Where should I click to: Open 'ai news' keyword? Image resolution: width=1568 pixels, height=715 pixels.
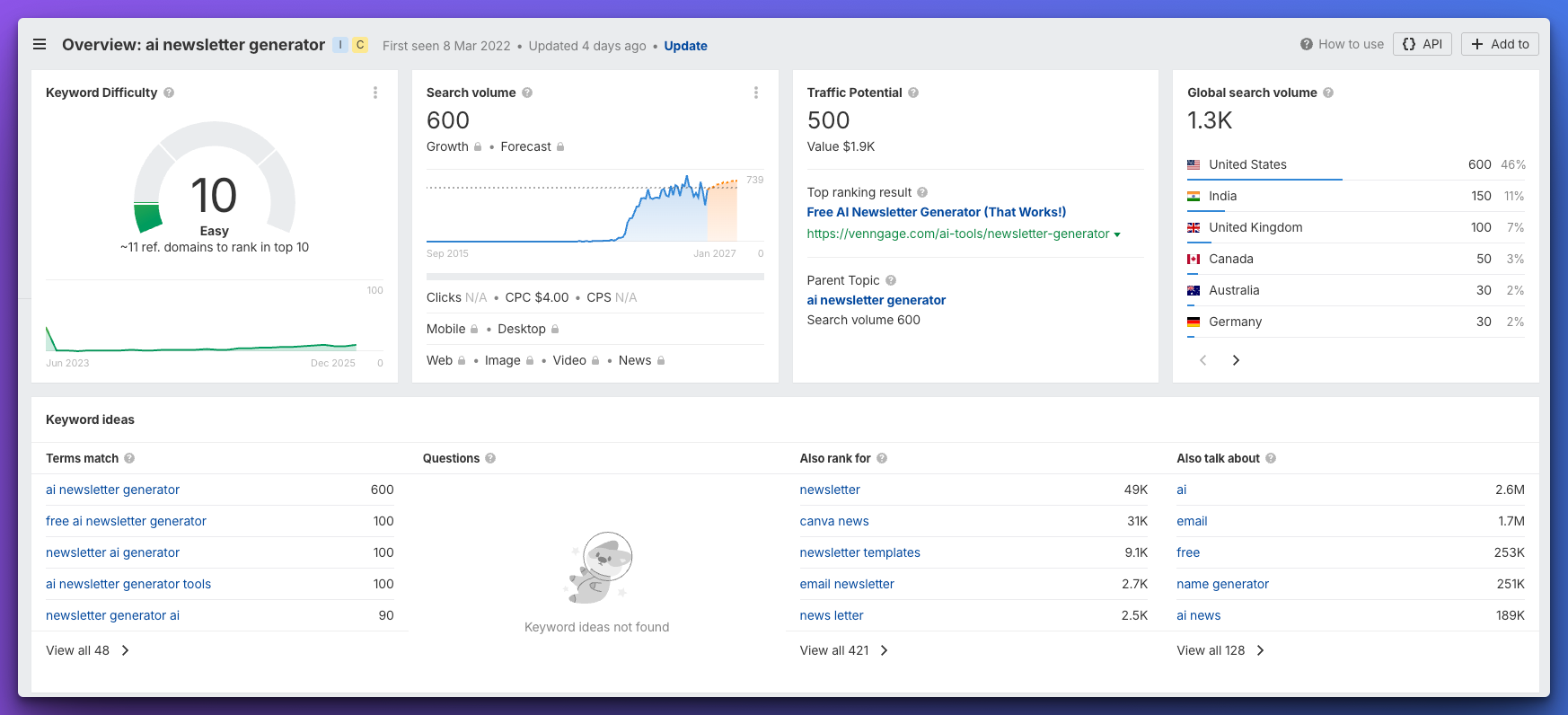pyautogui.click(x=1199, y=615)
